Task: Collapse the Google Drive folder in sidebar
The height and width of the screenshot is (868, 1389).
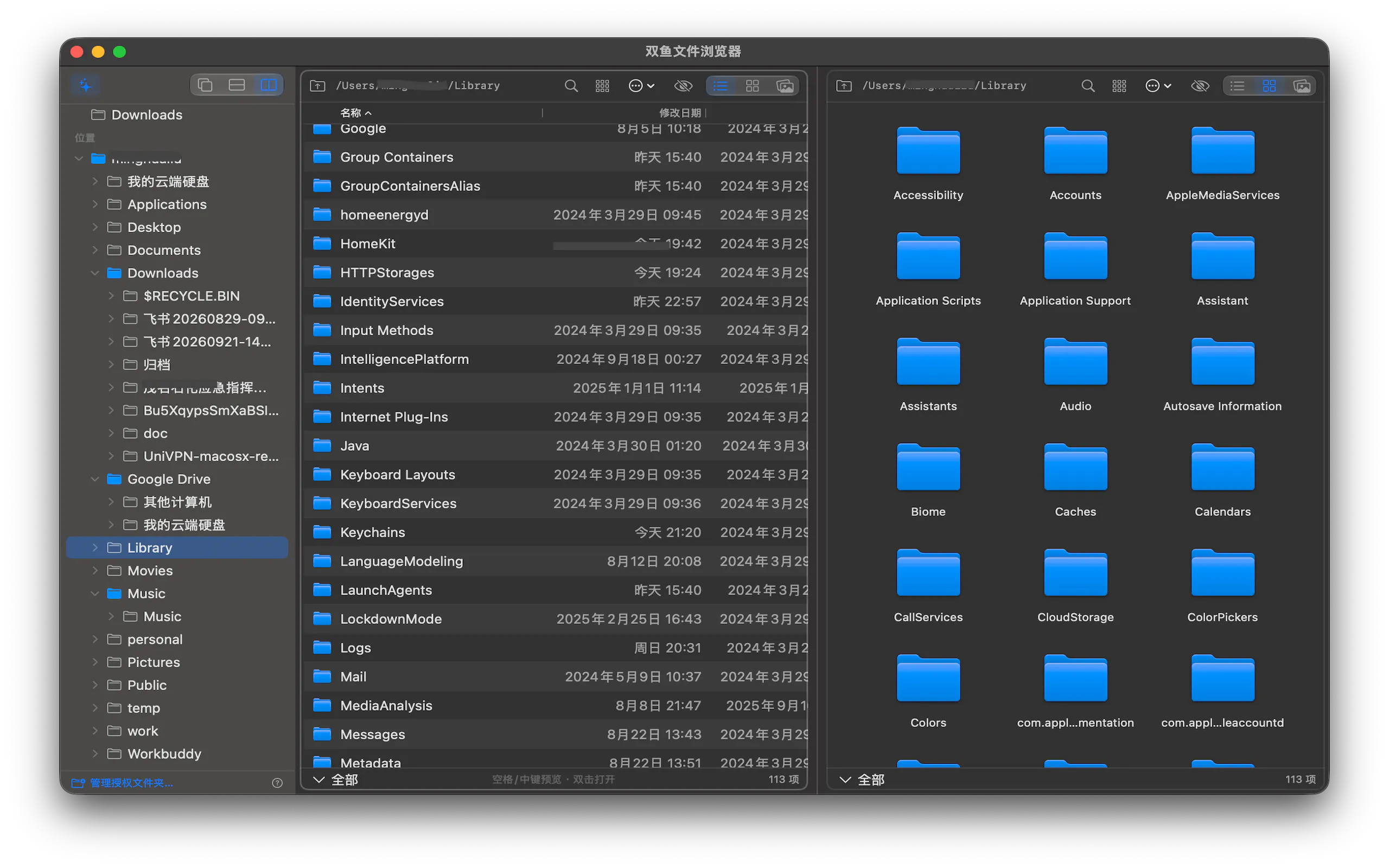Action: (x=95, y=479)
